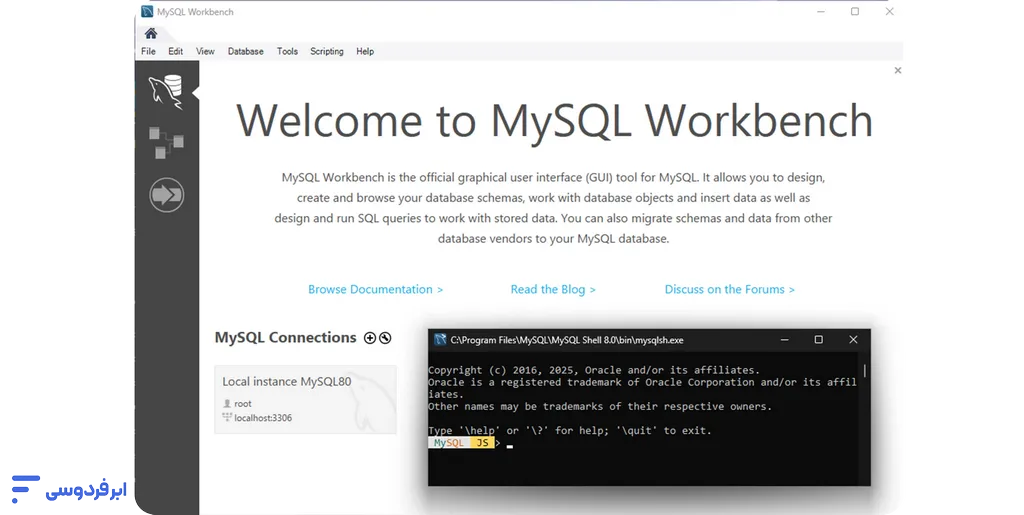The height and width of the screenshot is (515, 1024).
Task: Close the MySQL Workbench window
Action: point(889,12)
